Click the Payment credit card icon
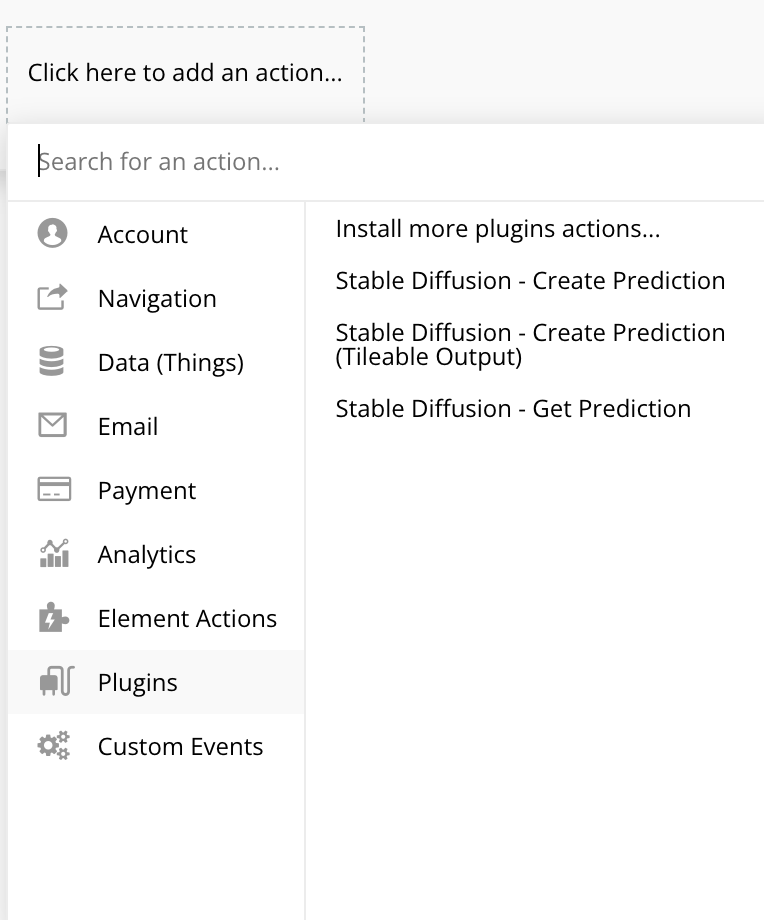 (53, 490)
